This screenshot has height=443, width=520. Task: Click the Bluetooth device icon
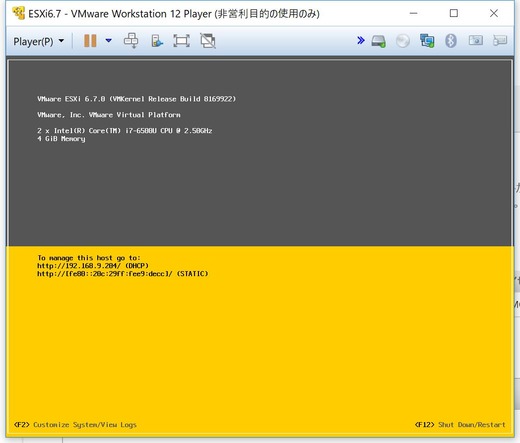pos(451,41)
